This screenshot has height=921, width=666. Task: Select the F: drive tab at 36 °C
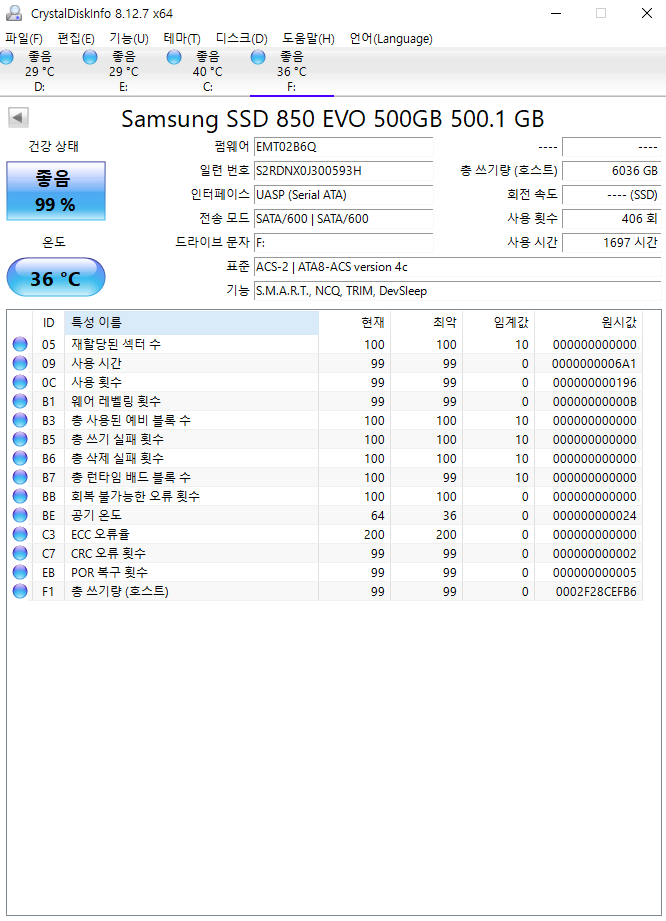point(291,72)
